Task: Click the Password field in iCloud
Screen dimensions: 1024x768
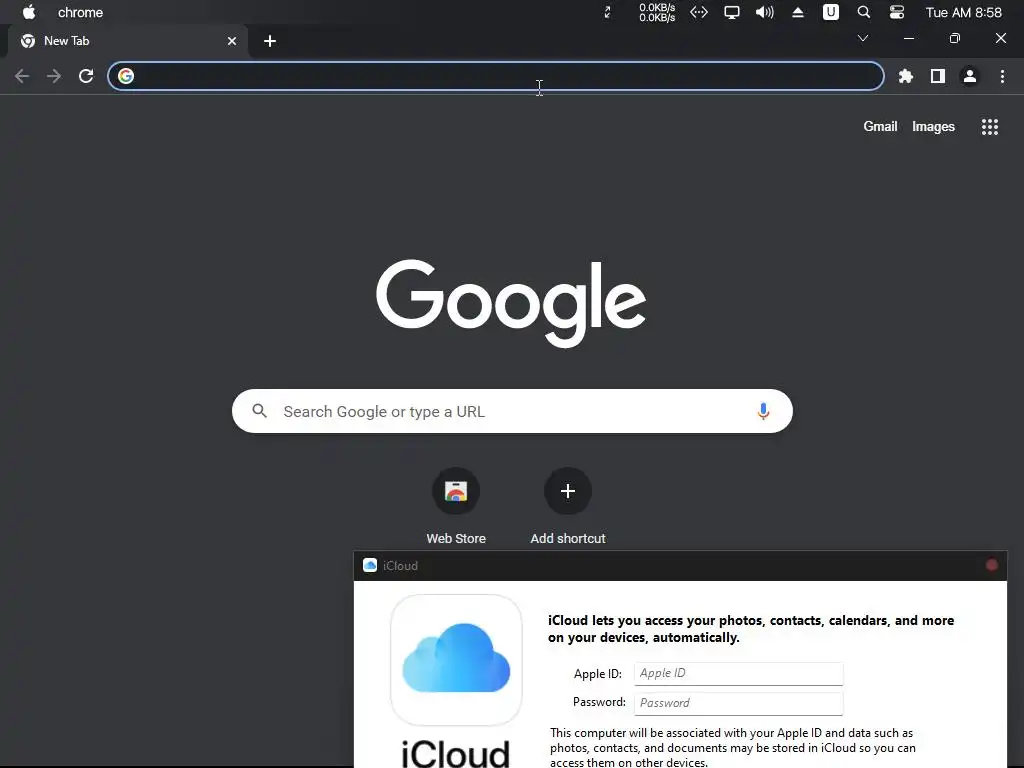Action: (739, 703)
